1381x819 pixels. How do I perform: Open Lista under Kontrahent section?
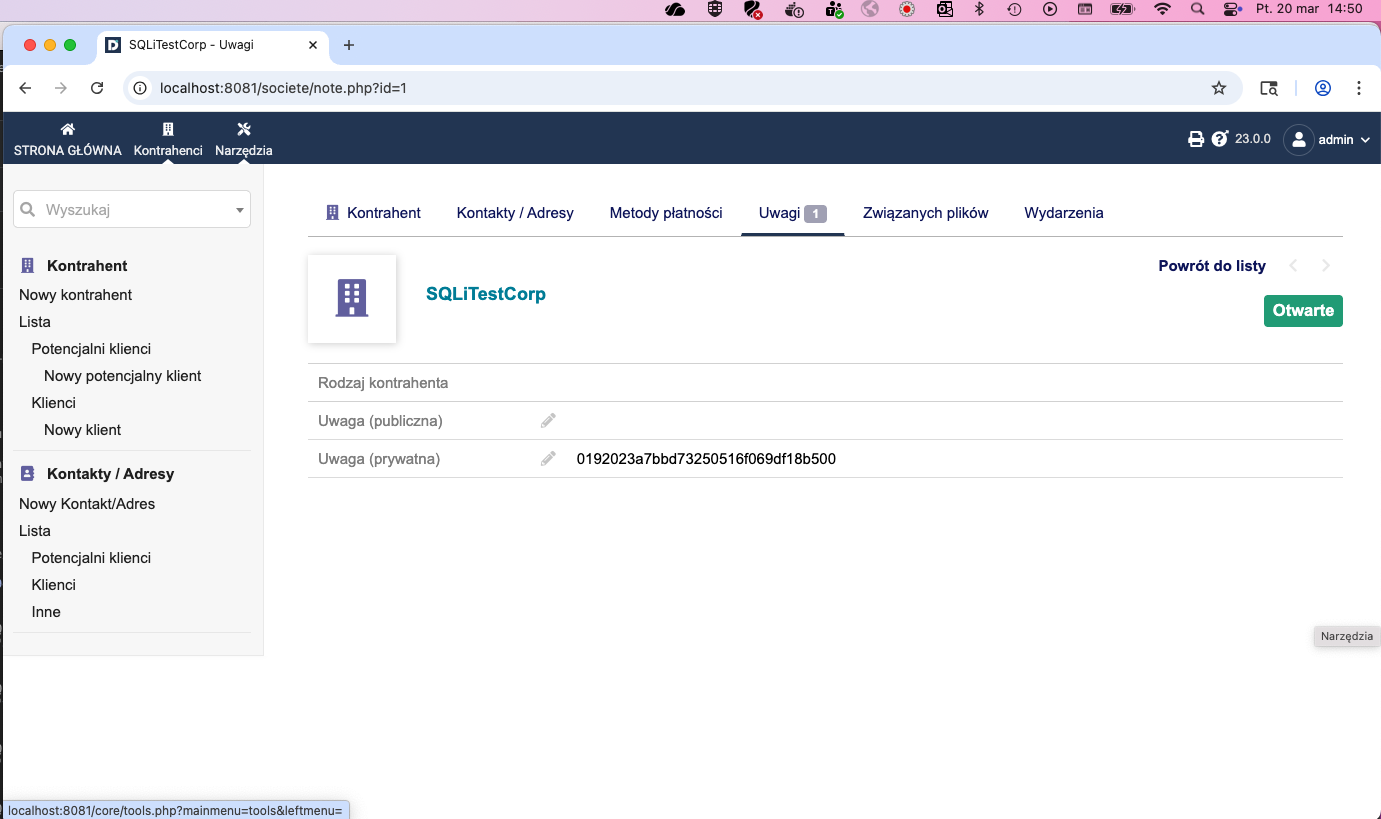click(x=35, y=322)
